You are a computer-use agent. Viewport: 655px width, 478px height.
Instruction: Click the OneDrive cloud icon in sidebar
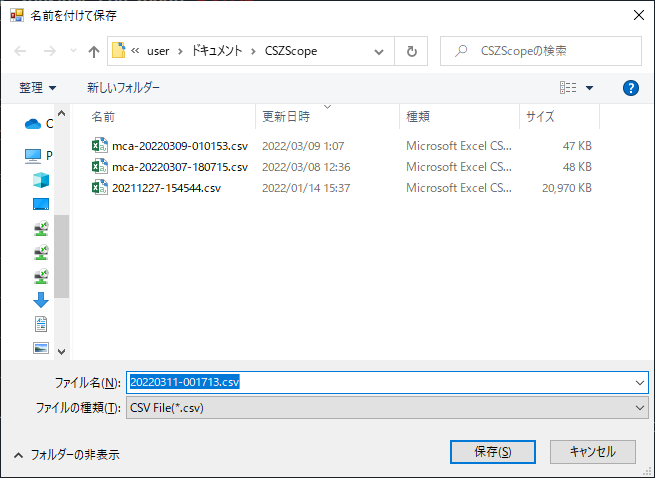tap(33, 124)
